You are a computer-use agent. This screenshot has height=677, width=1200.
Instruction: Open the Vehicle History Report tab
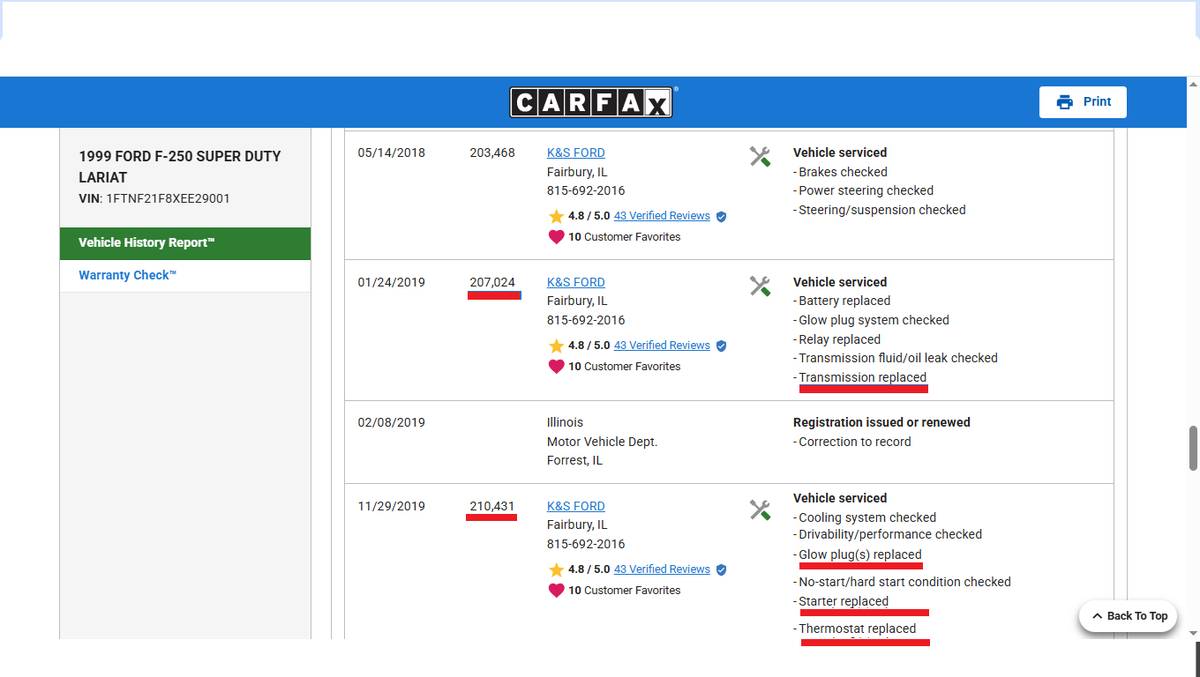click(185, 243)
